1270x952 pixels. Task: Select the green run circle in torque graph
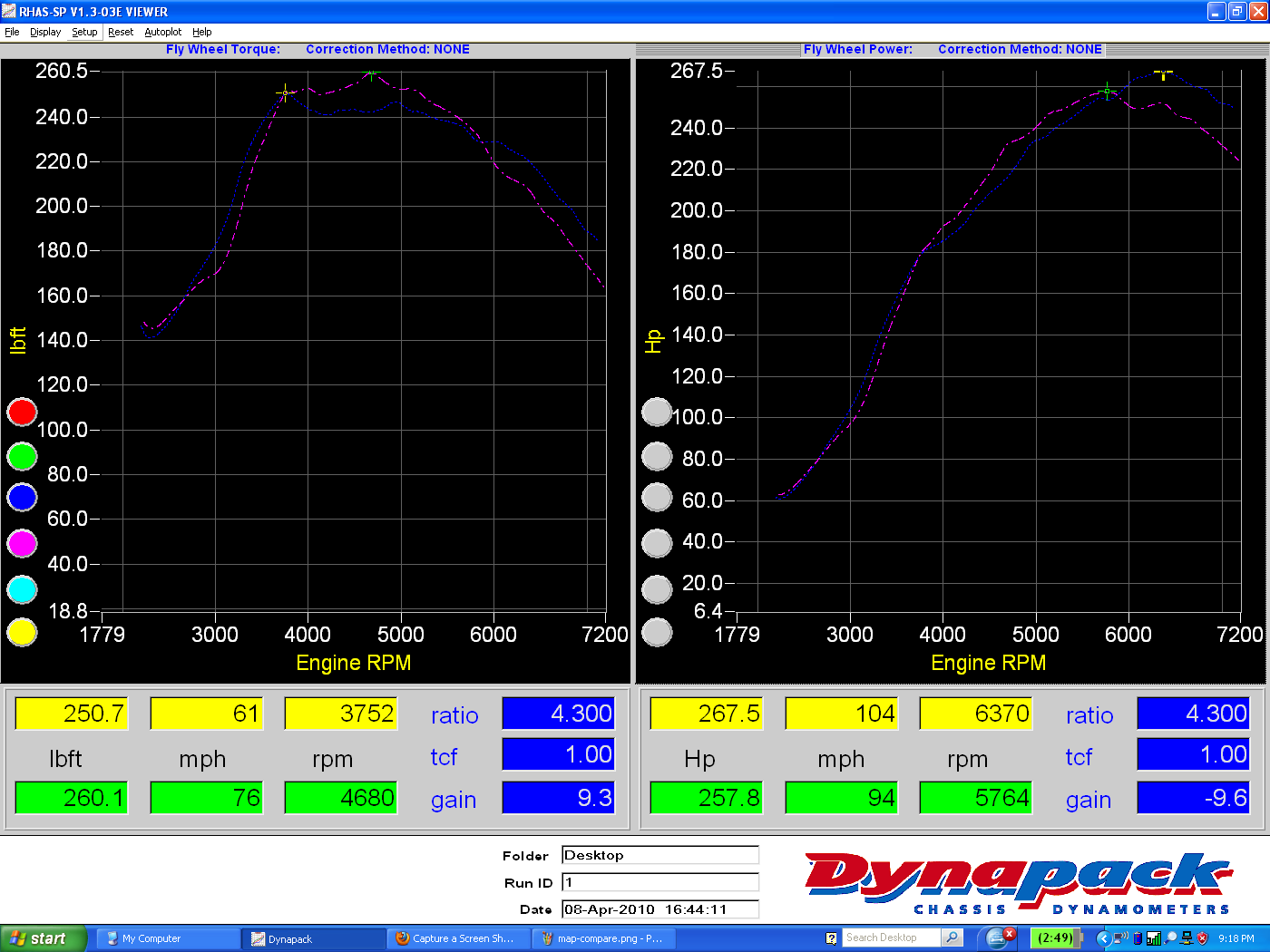22,456
